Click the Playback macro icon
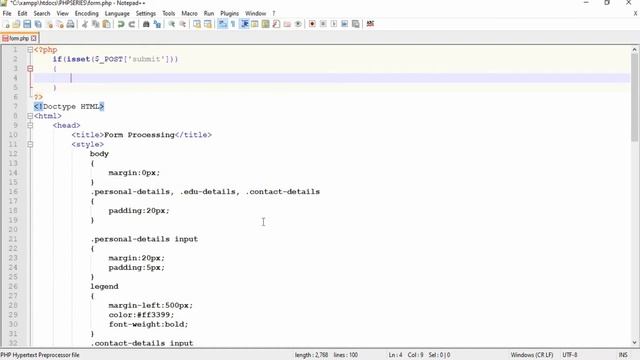Image resolution: width=640 pixels, height=360 pixels. click(x=334, y=24)
